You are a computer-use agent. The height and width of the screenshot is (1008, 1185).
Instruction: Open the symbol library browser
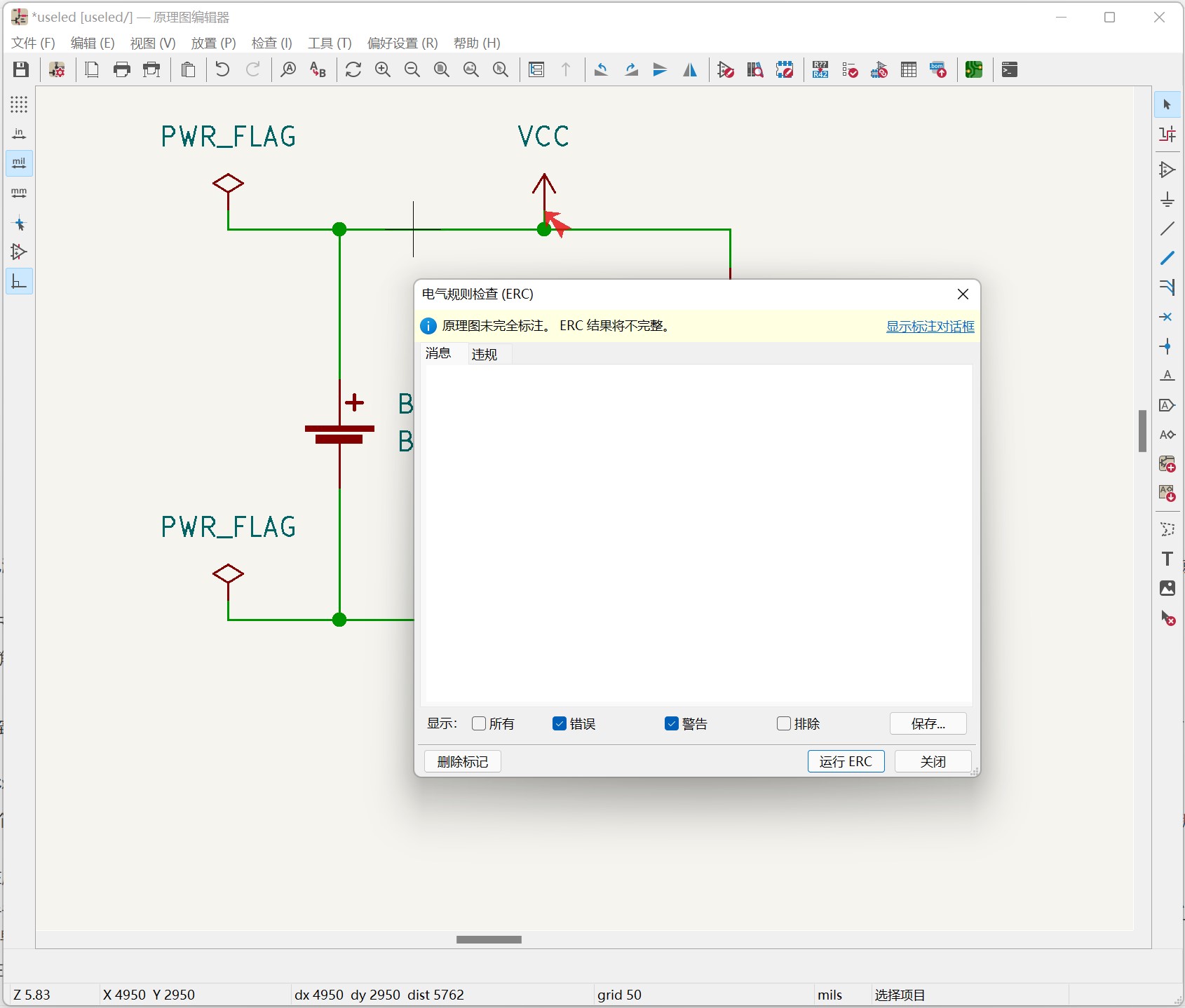[755, 69]
